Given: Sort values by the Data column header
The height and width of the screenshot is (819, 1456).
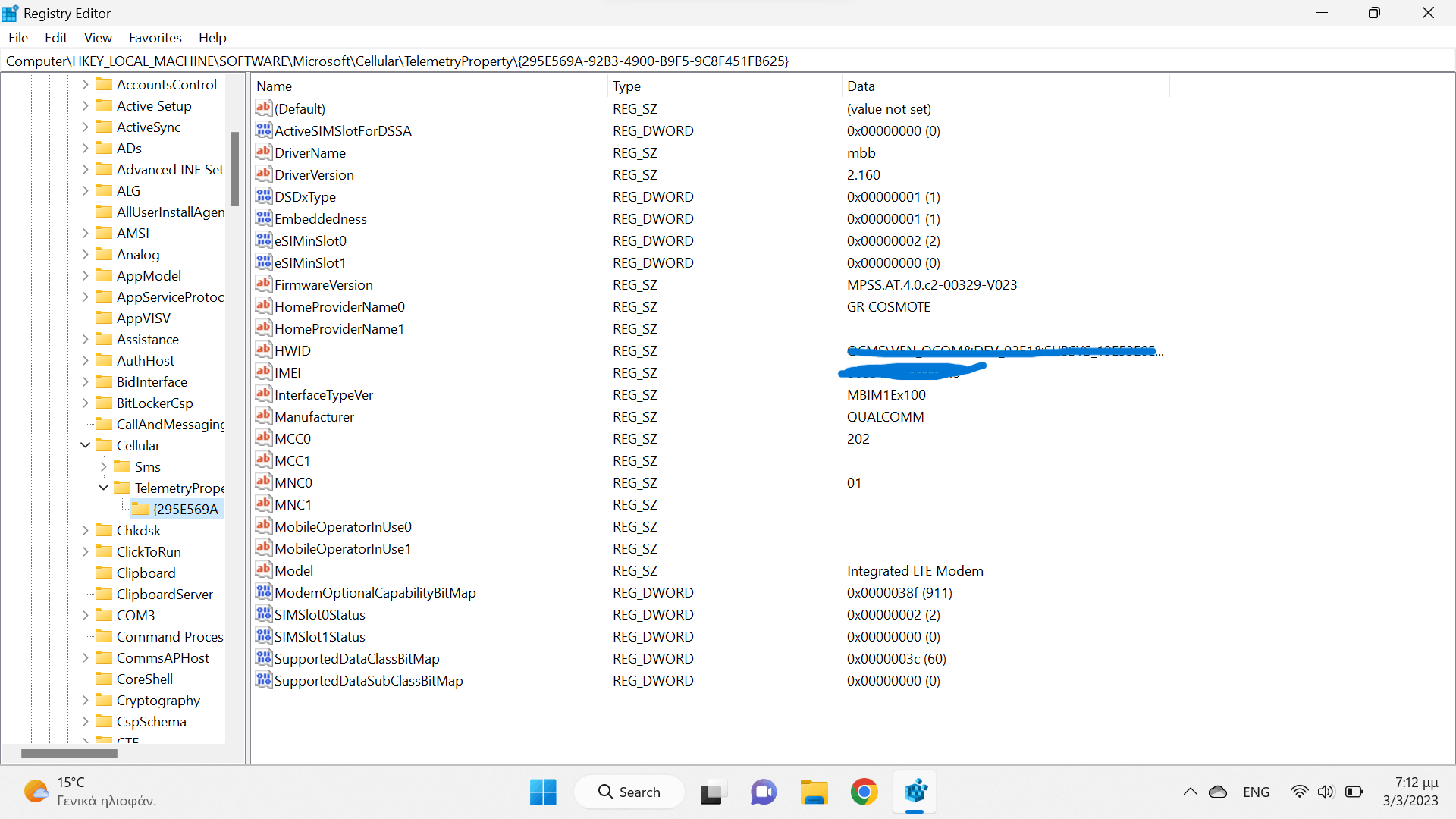Looking at the screenshot, I should pyautogui.click(x=1006, y=86).
